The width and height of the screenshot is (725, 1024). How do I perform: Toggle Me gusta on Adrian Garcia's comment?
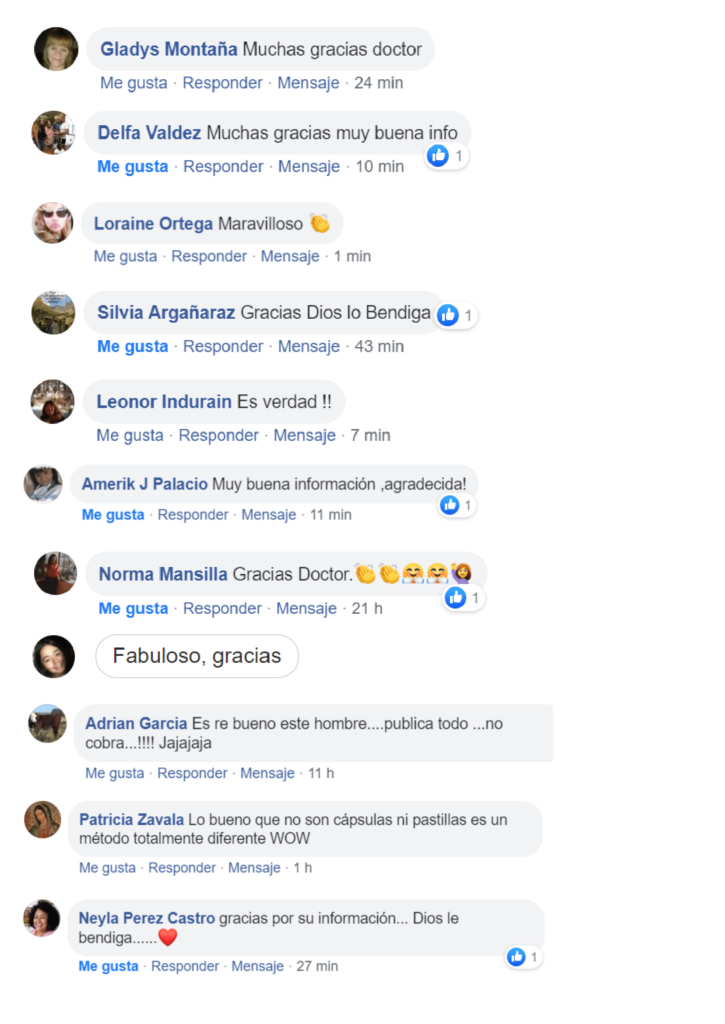(114, 773)
